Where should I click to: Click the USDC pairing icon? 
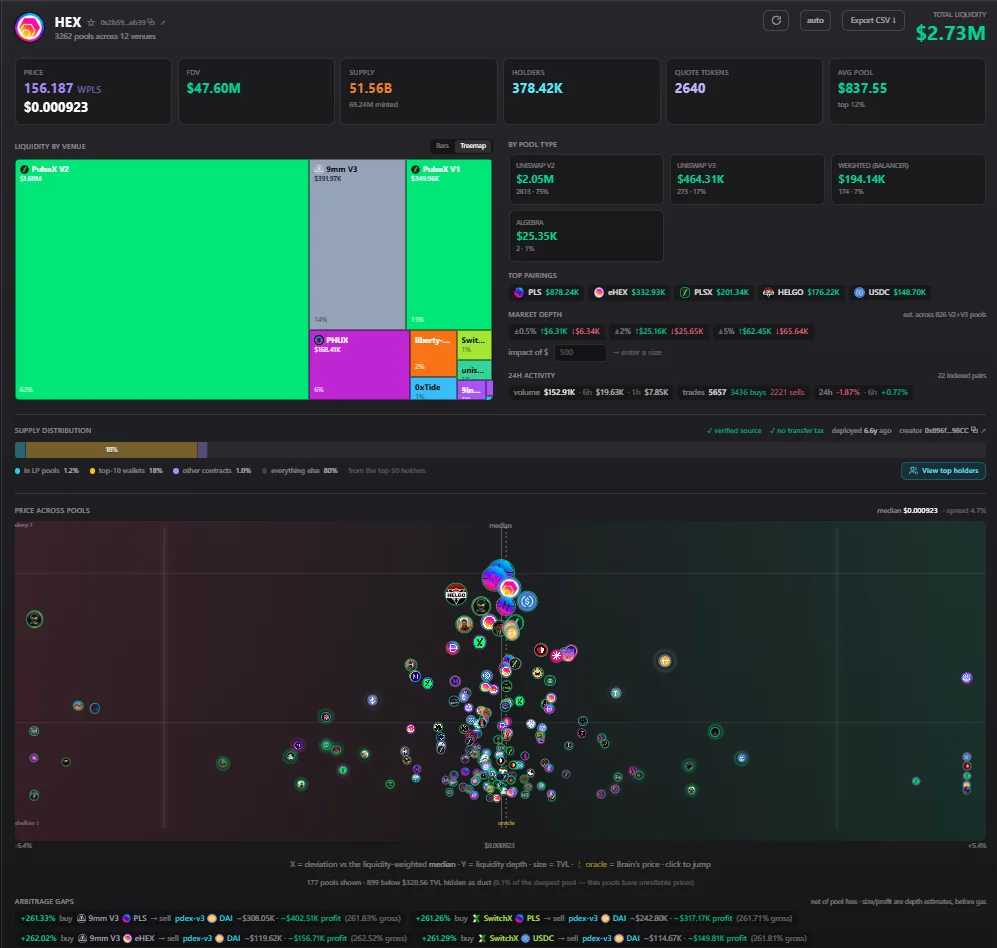(859, 292)
